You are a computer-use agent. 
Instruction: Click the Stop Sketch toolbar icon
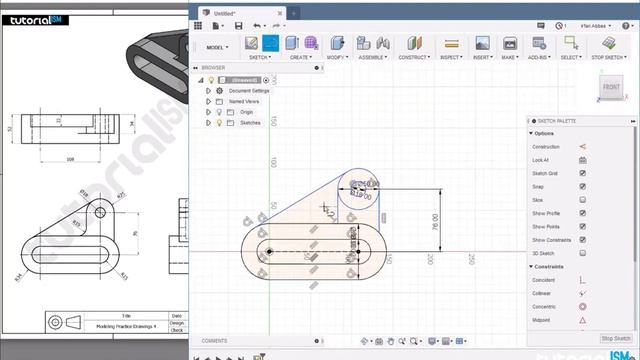(609, 43)
